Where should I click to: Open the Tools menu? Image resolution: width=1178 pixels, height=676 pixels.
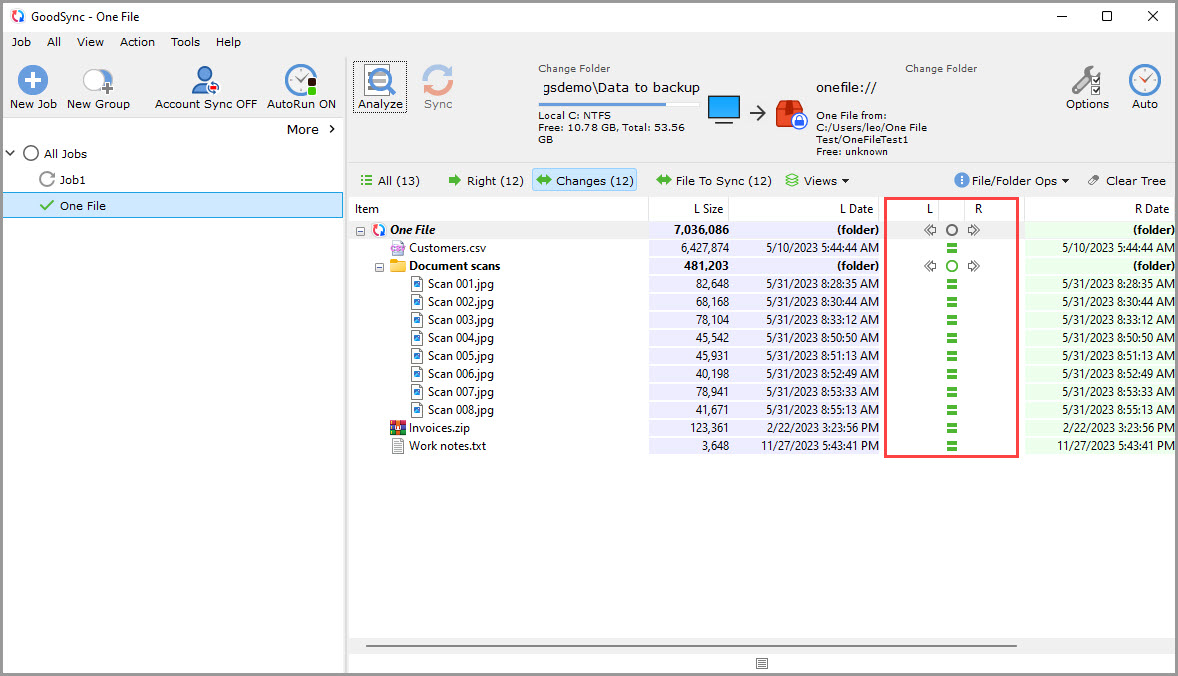[185, 42]
